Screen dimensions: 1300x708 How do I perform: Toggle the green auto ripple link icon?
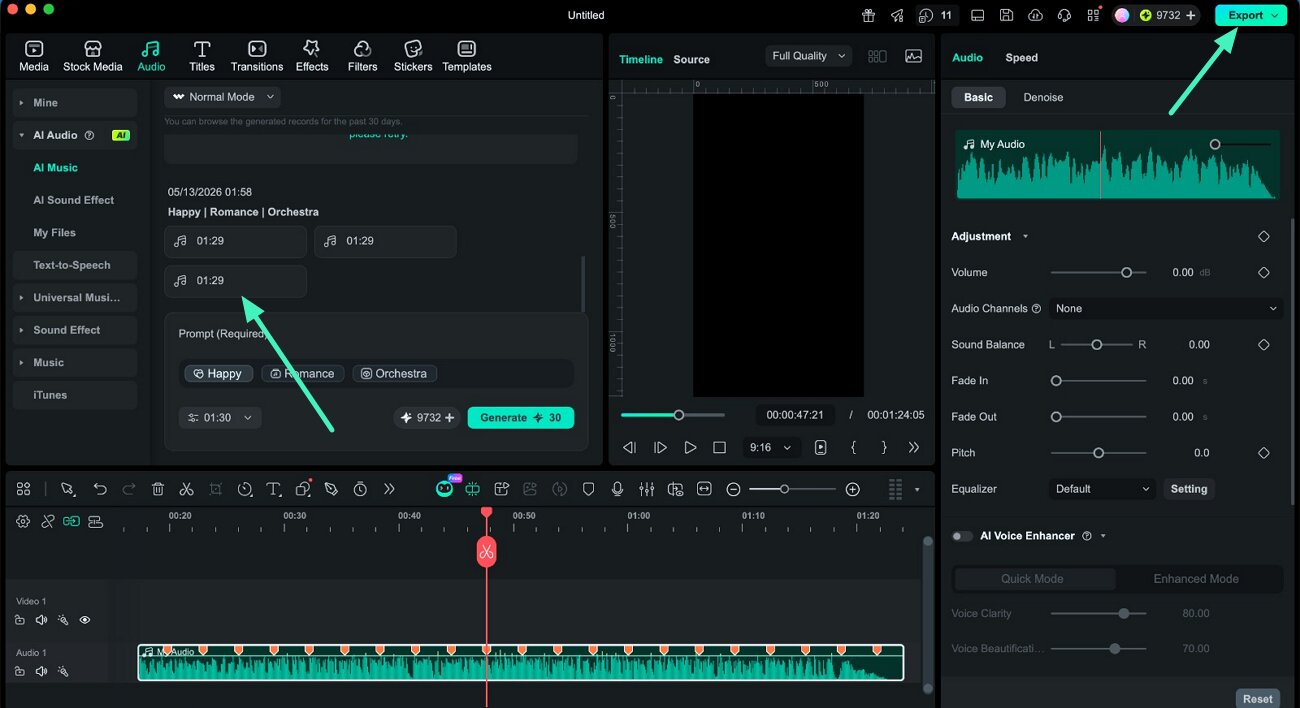tap(71, 521)
